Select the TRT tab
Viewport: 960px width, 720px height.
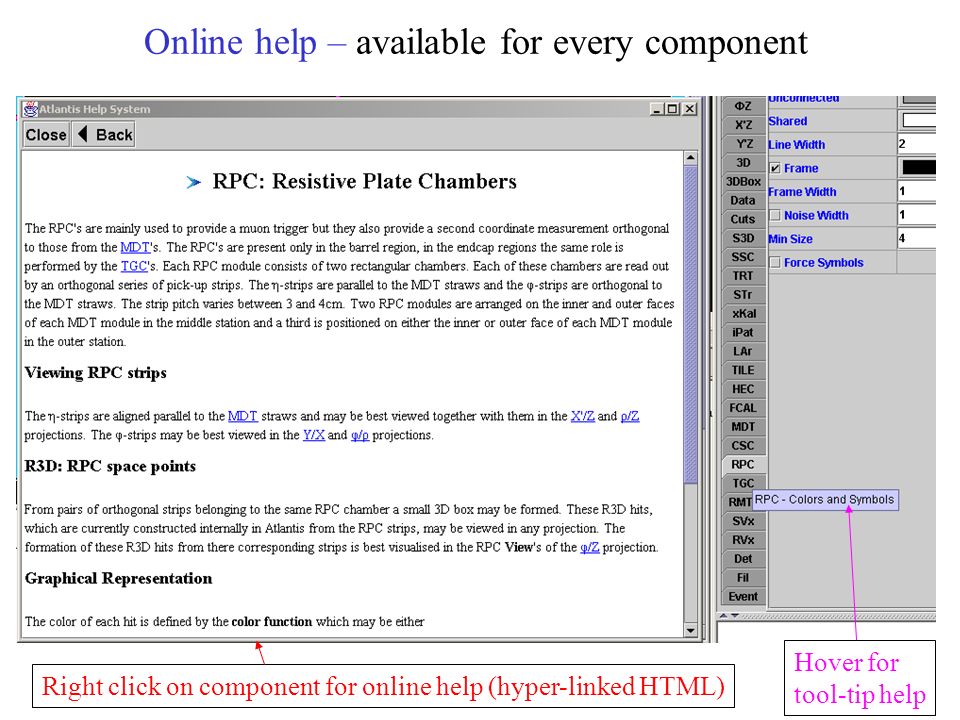743,276
